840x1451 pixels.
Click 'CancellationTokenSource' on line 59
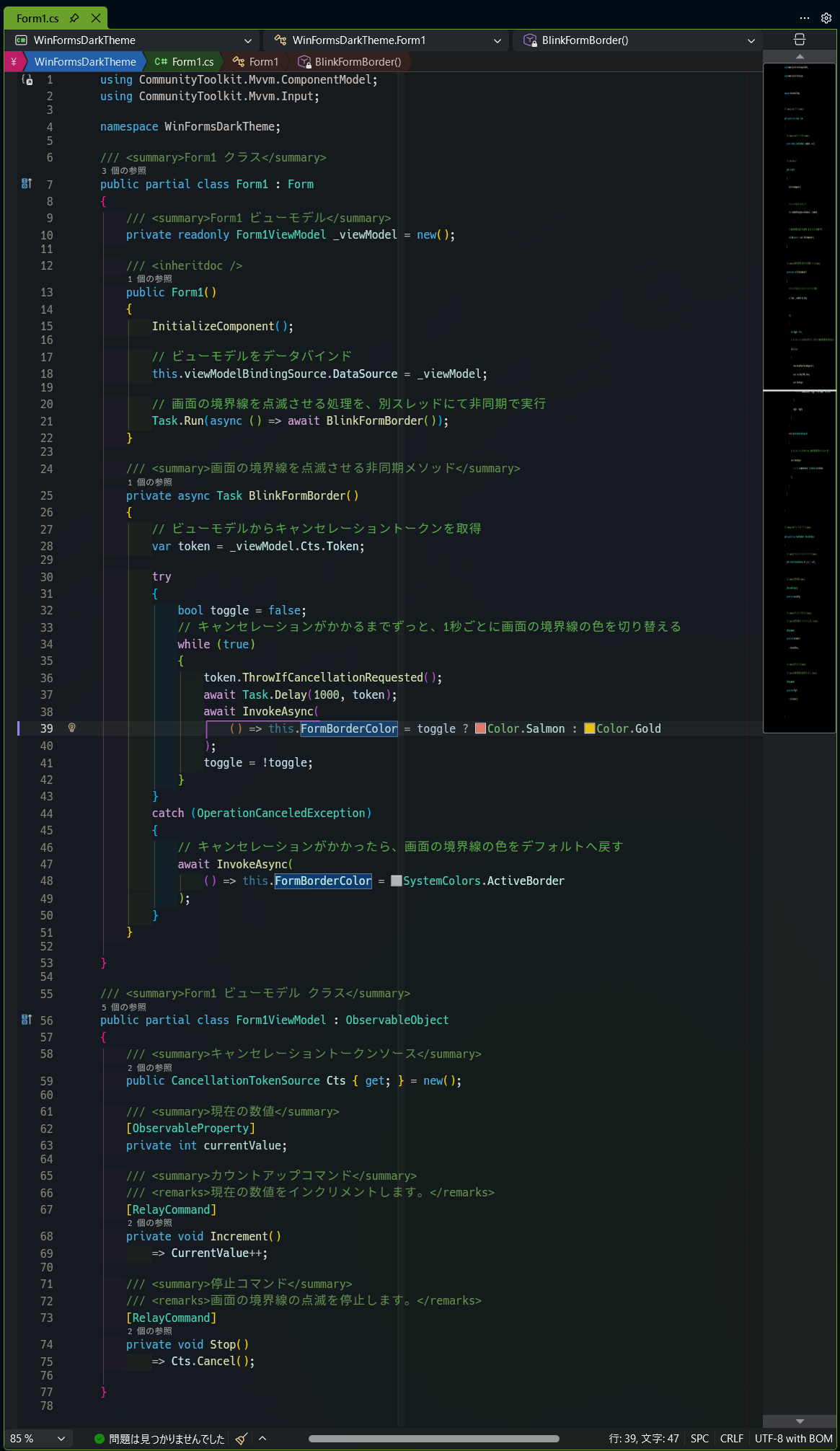[x=246, y=1080]
